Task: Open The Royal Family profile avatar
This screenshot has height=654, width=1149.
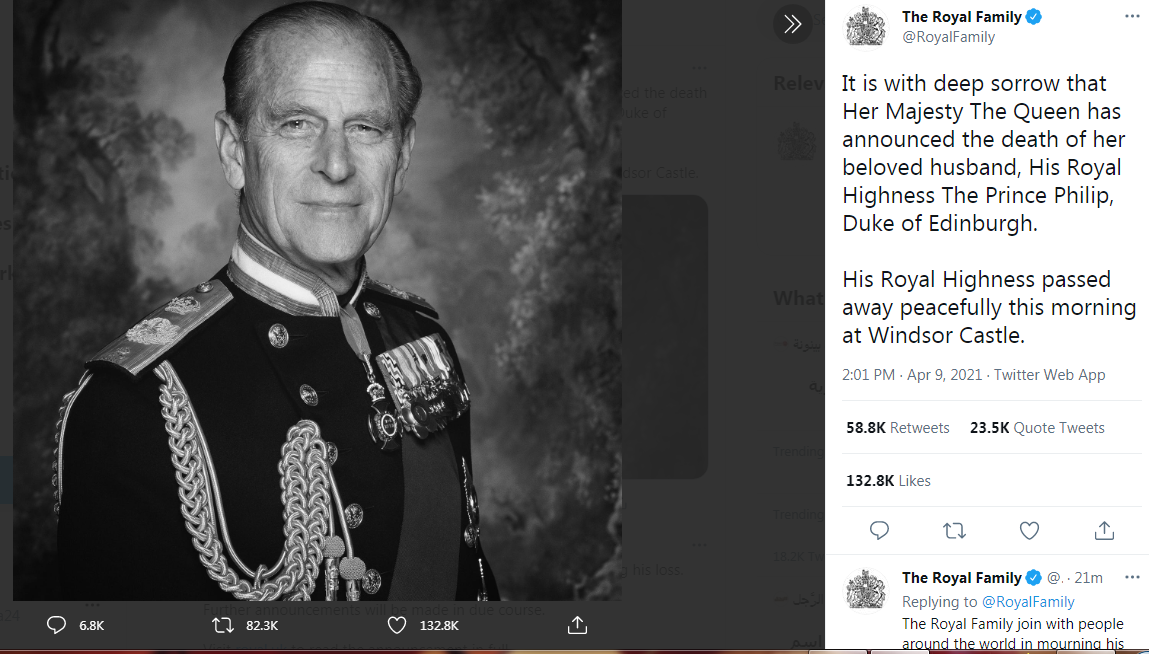Action: point(866,26)
